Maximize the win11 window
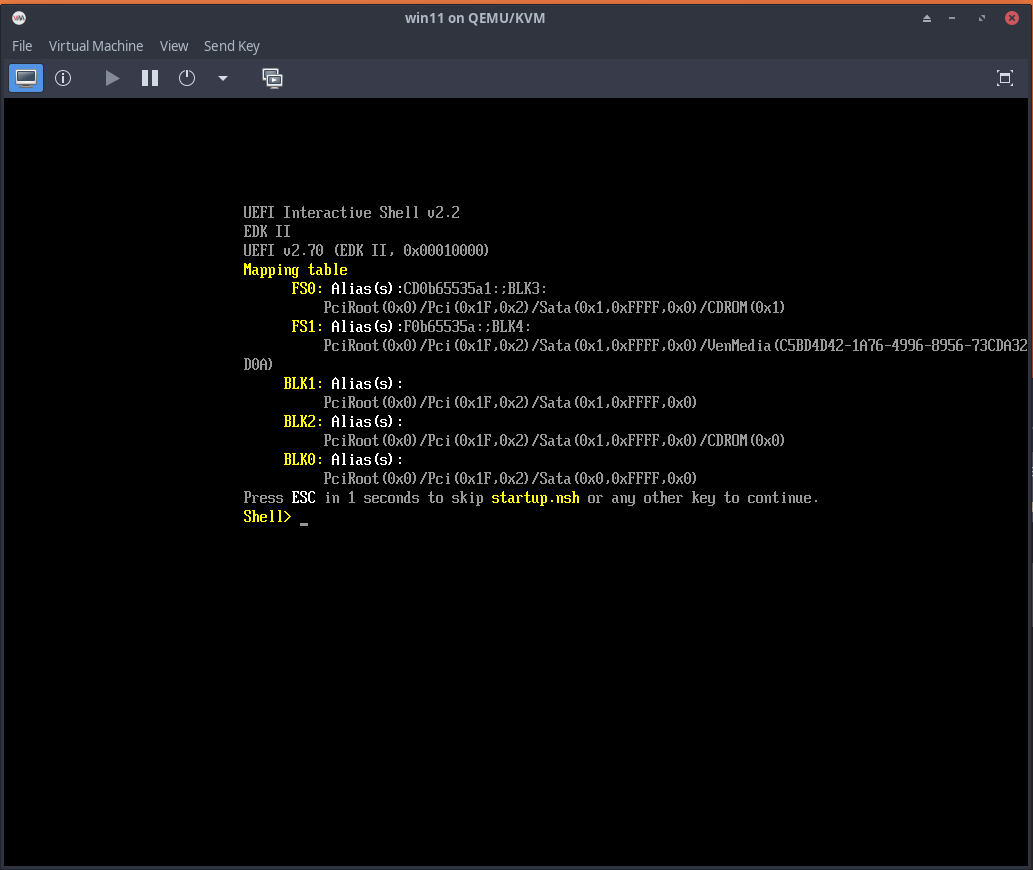Image resolution: width=1033 pixels, height=870 pixels. (982, 18)
